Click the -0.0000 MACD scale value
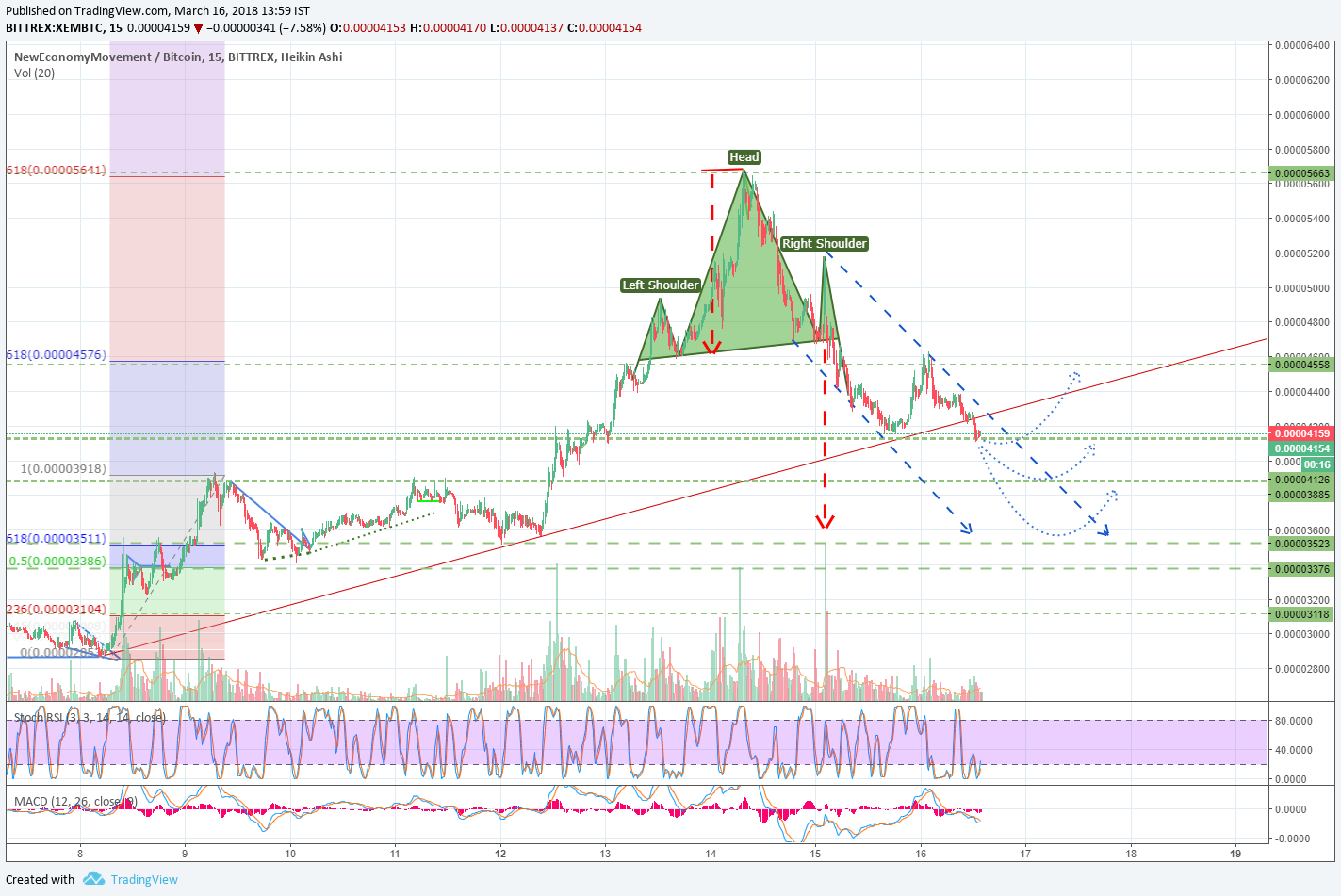Image resolution: width=1341 pixels, height=896 pixels. (x=1290, y=839)
